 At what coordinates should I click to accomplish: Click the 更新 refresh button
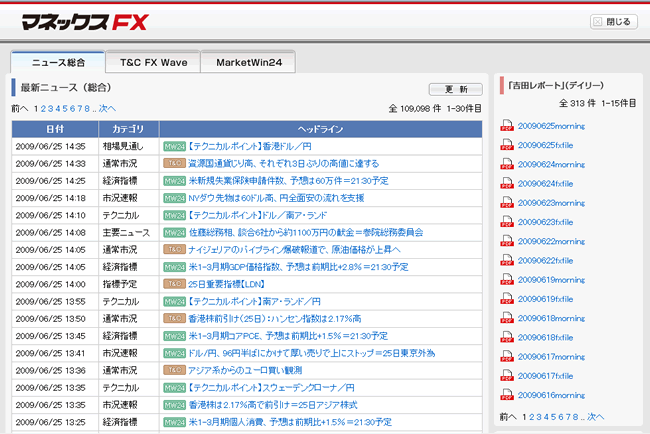point(456,89)
